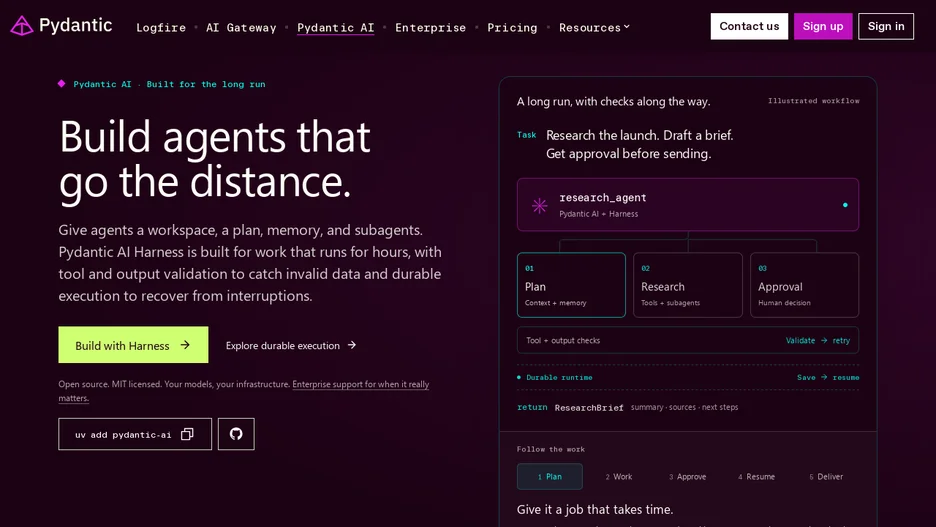Click the 'ResearchBrief' return text
This screenshot has width=936, height=527.
point(589,408)
